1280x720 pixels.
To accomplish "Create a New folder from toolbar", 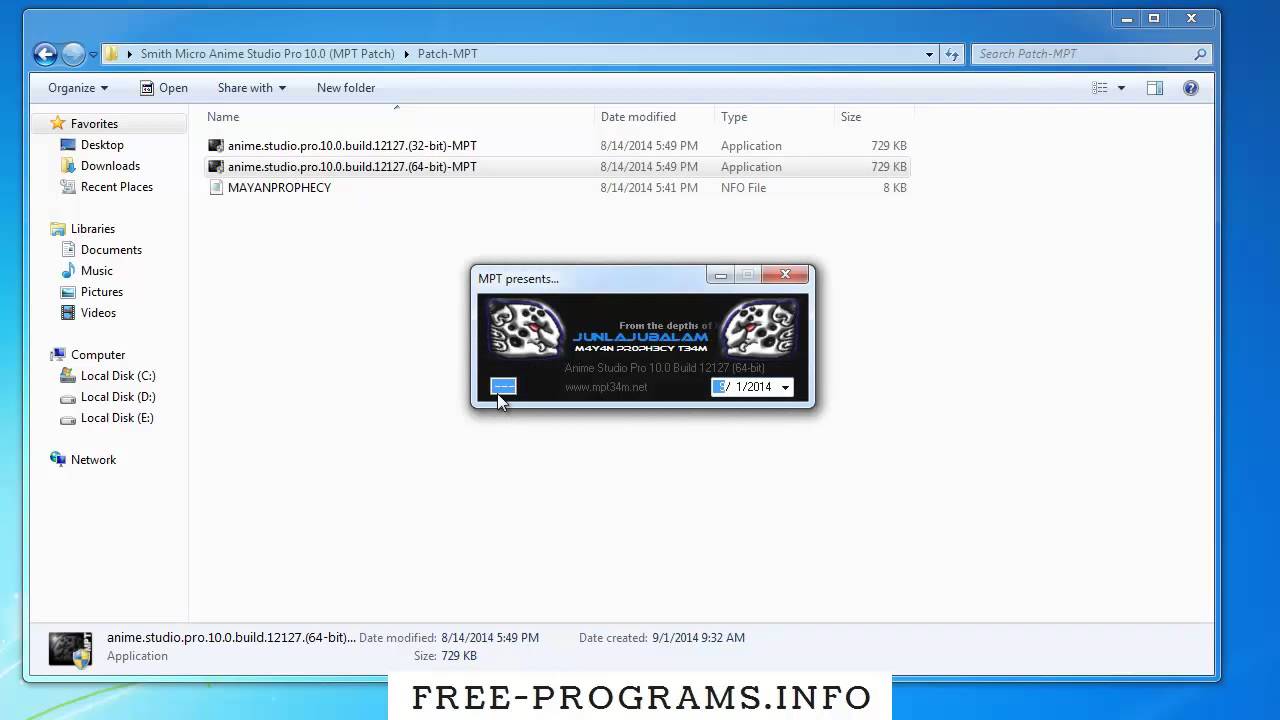I will coord(346,88).
